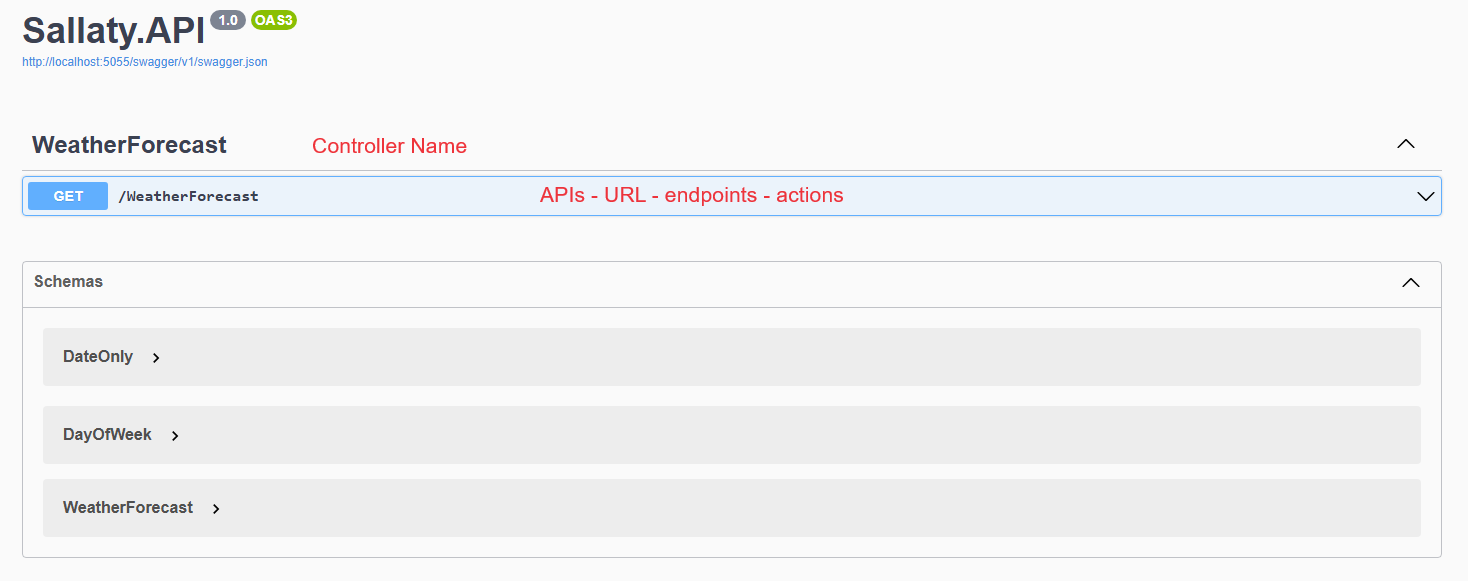
Task: Select the DateOnly schema name
Action: (98, 357)
